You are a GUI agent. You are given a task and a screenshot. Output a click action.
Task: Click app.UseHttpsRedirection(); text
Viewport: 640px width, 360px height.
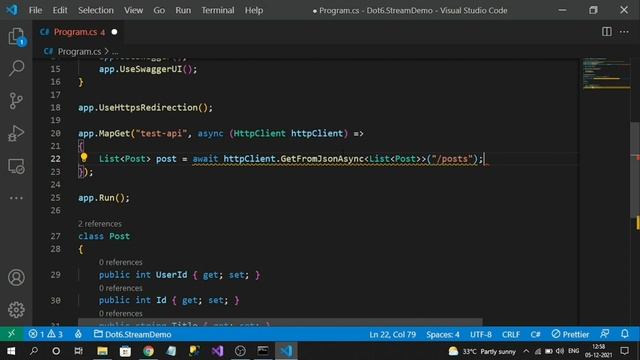tap(145, 108)
